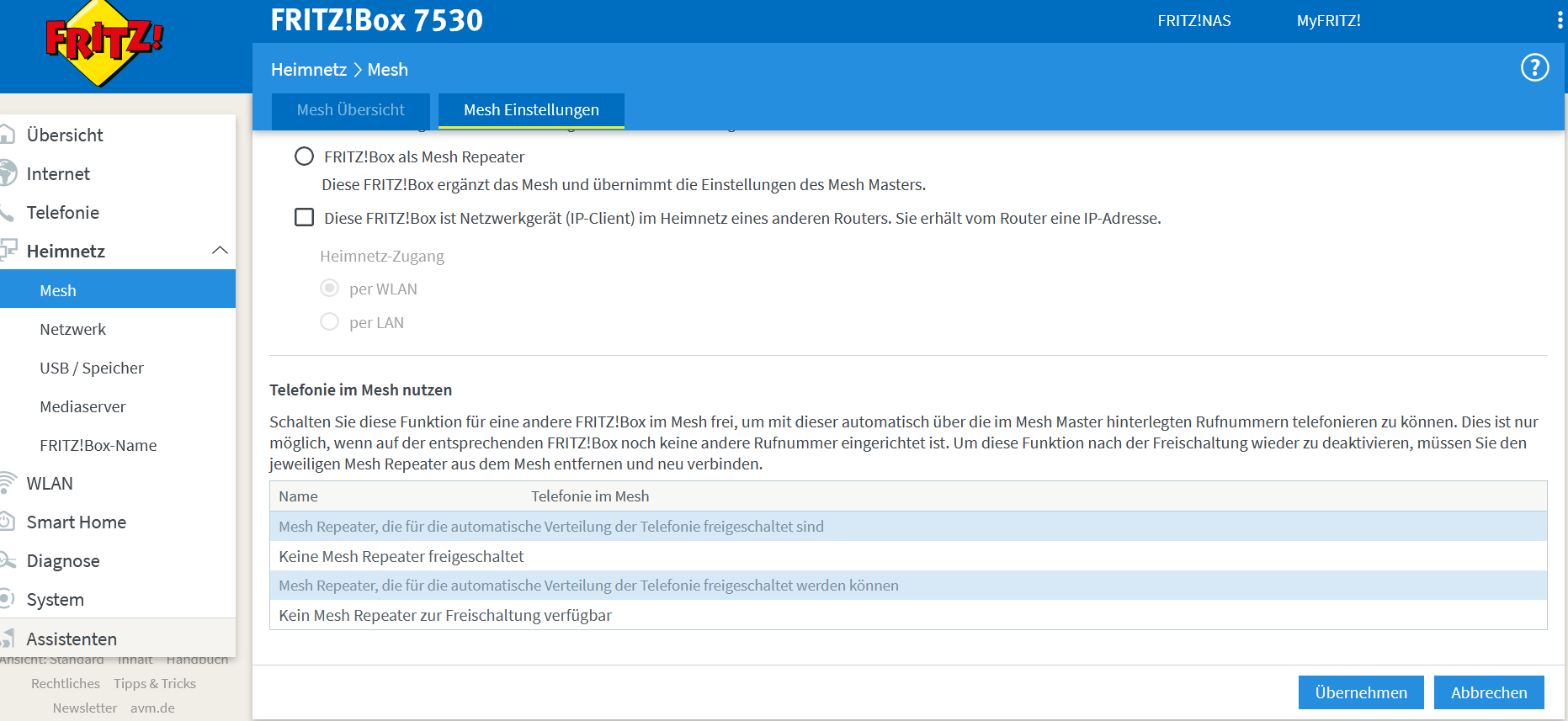Click the Abbrechen button
Screen dimensions: 1568x721
coord(1489,692)
